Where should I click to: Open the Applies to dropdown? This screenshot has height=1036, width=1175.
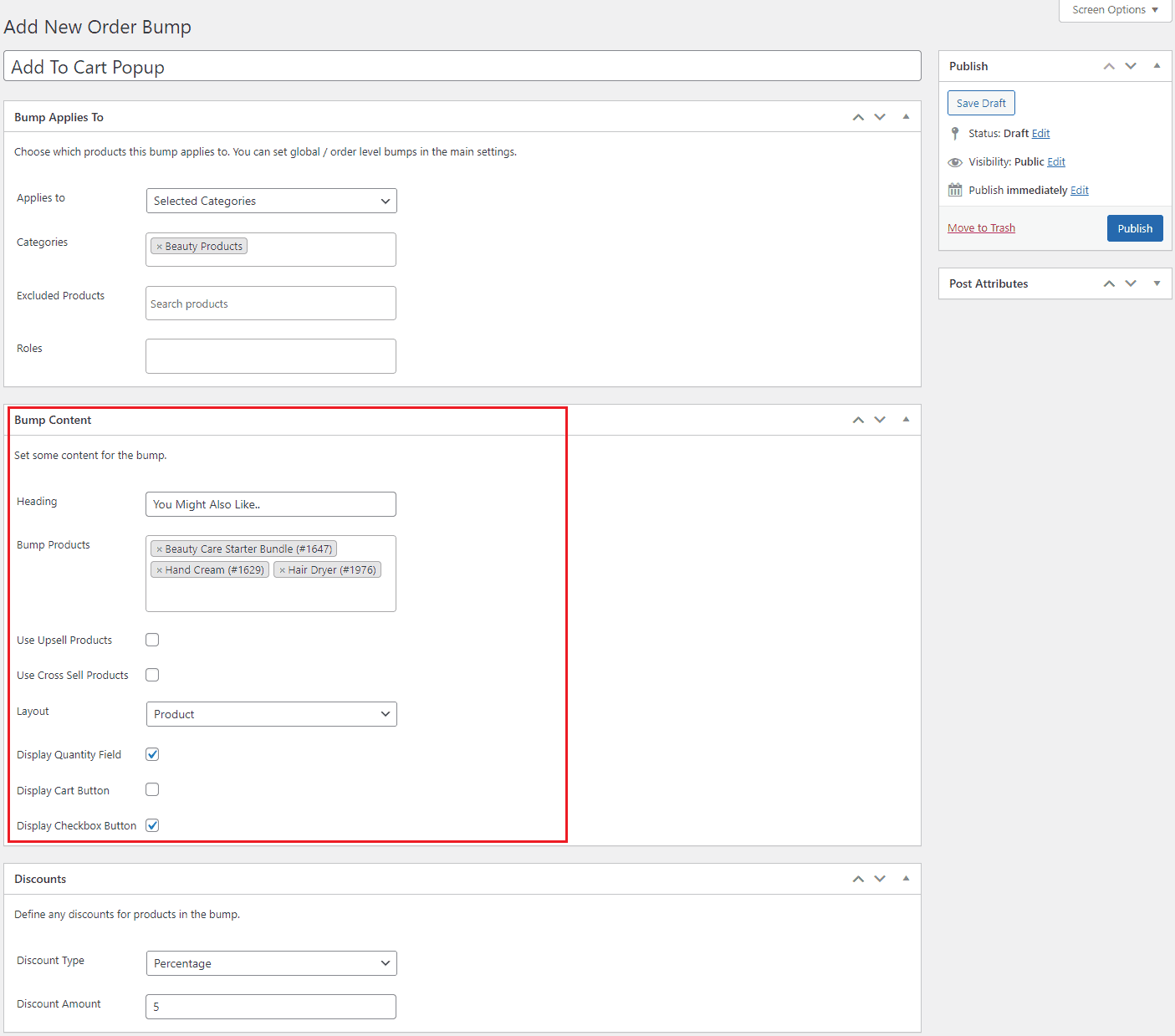tap(270, 201)
